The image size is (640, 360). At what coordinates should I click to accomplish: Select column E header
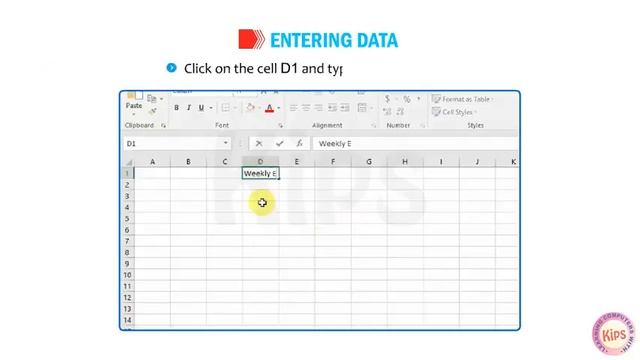[x=297, y=162]
